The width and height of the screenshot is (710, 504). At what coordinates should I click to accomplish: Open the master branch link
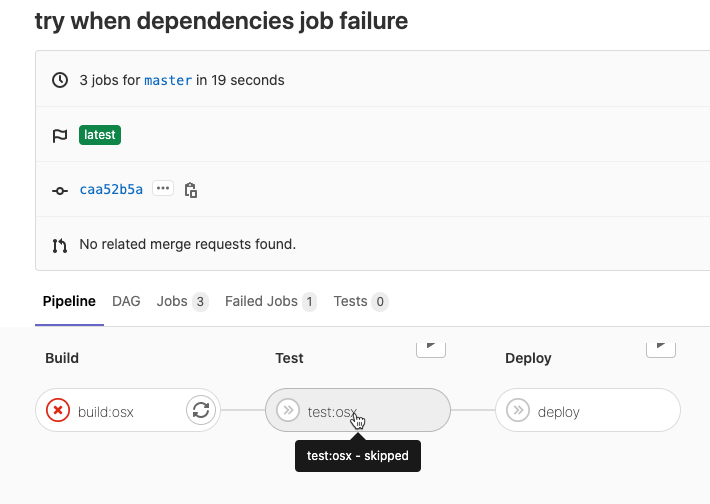pyautogui.click(x=168, y=80)
